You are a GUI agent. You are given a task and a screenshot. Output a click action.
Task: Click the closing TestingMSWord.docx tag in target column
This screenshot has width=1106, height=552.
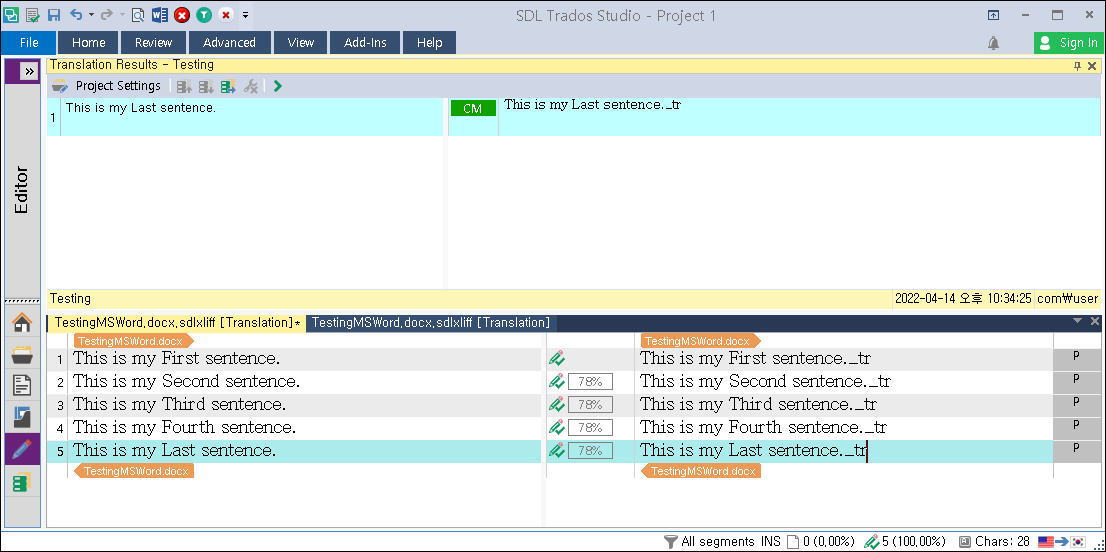(x=701, y=471)
